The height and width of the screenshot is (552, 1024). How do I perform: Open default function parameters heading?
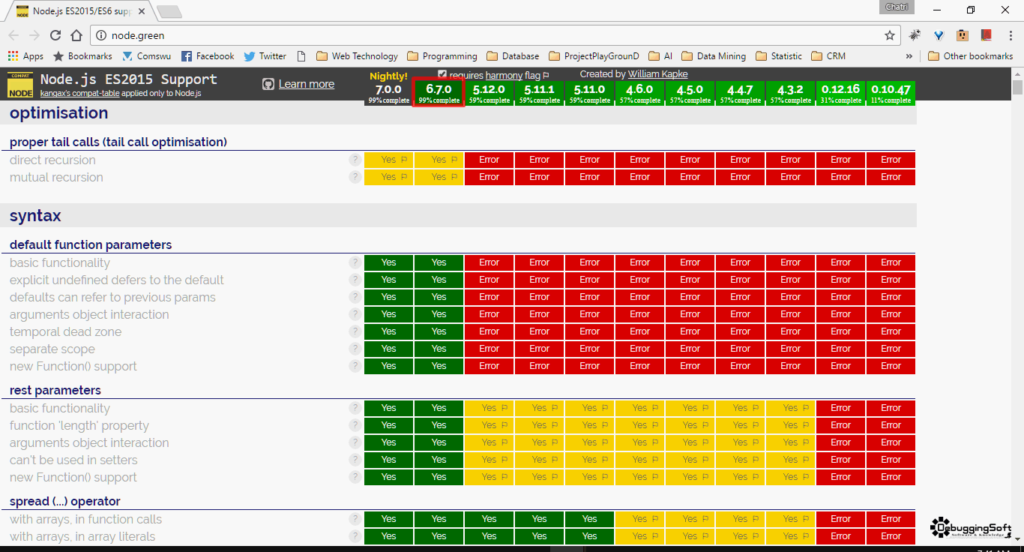click(91, 245)
